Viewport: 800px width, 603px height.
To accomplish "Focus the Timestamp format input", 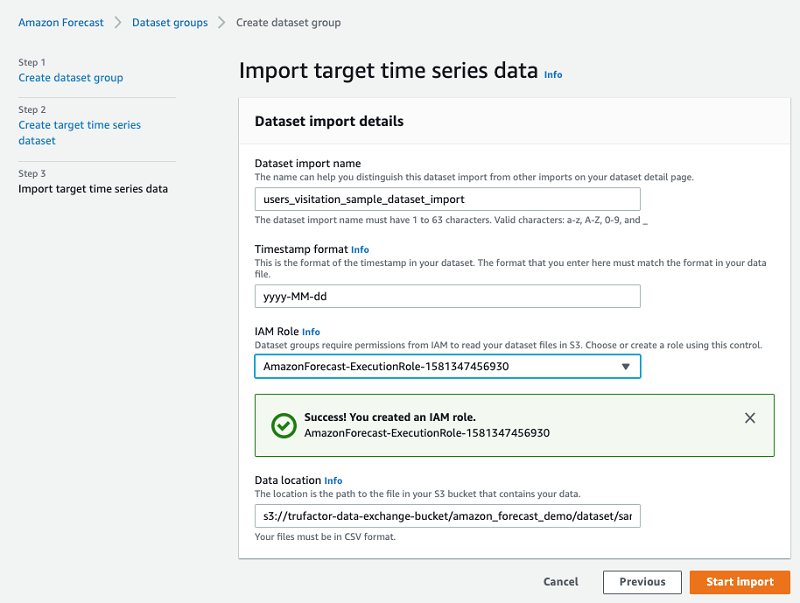I will pos(447,296).
